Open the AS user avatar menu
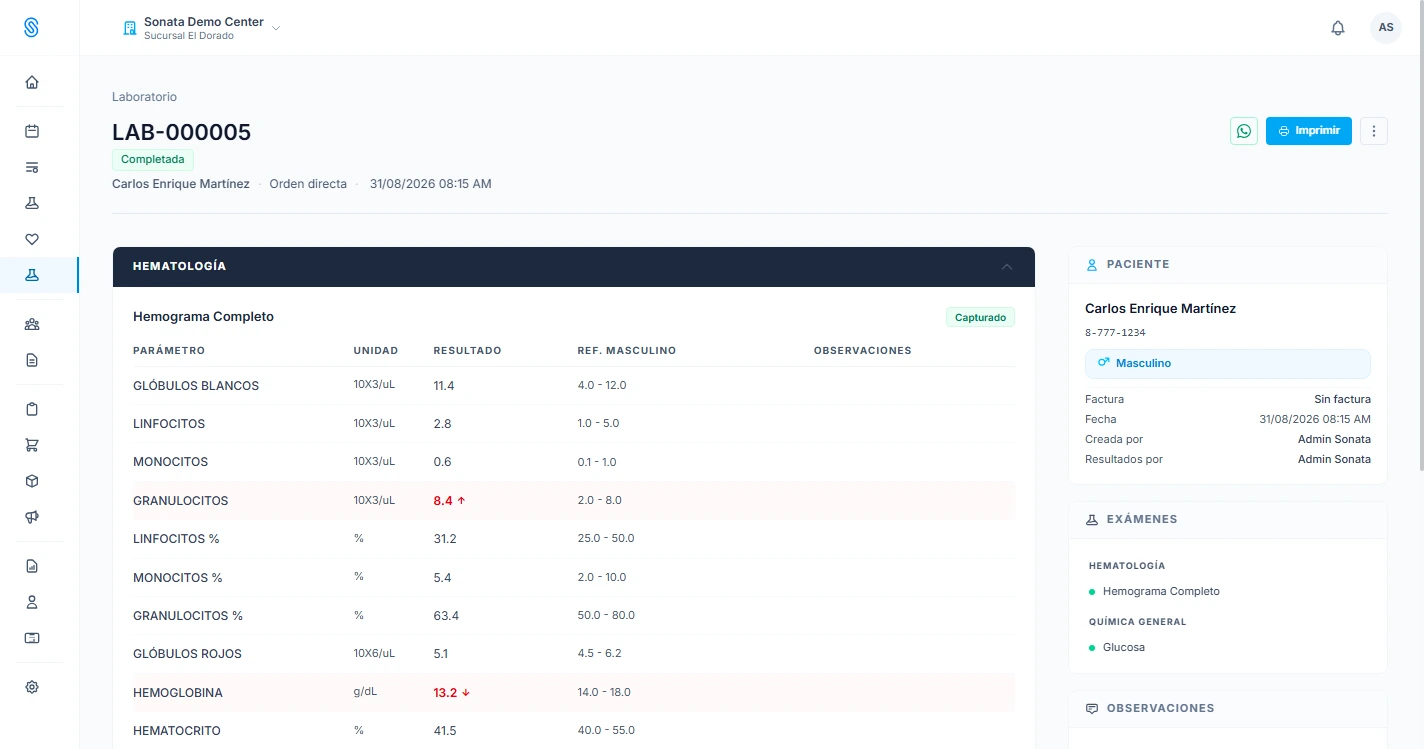Image resolution: width=1424 pixels, height=749 pixels. coord(1386,28)
